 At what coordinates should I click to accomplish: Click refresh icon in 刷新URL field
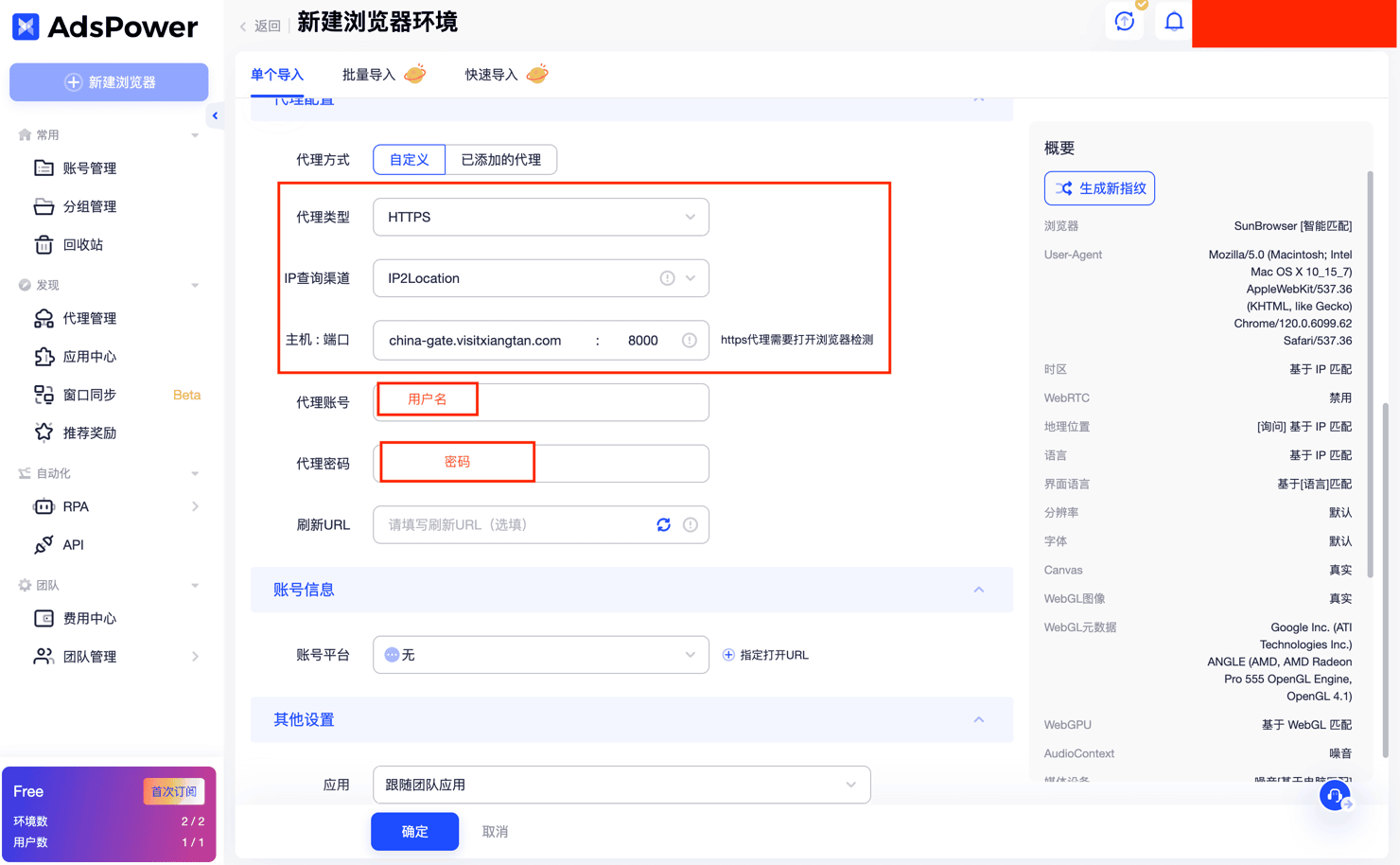coord(664,524)
